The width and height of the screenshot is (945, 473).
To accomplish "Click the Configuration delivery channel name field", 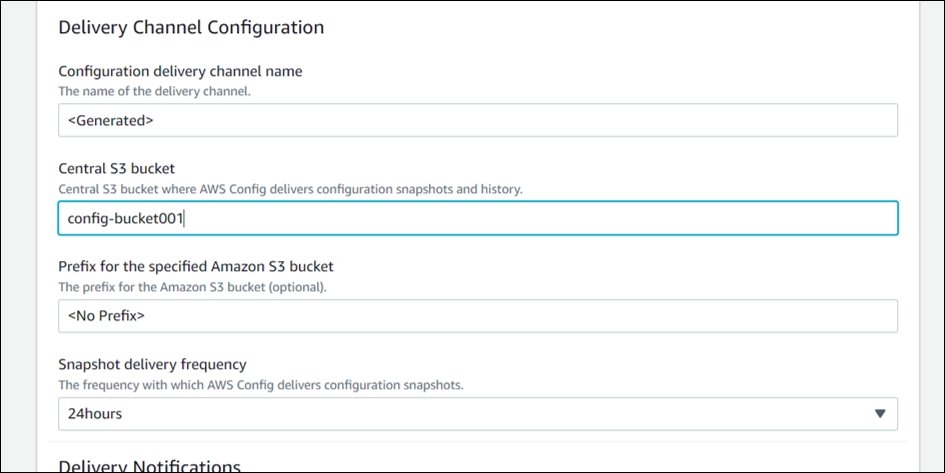I will pos(477,120).
